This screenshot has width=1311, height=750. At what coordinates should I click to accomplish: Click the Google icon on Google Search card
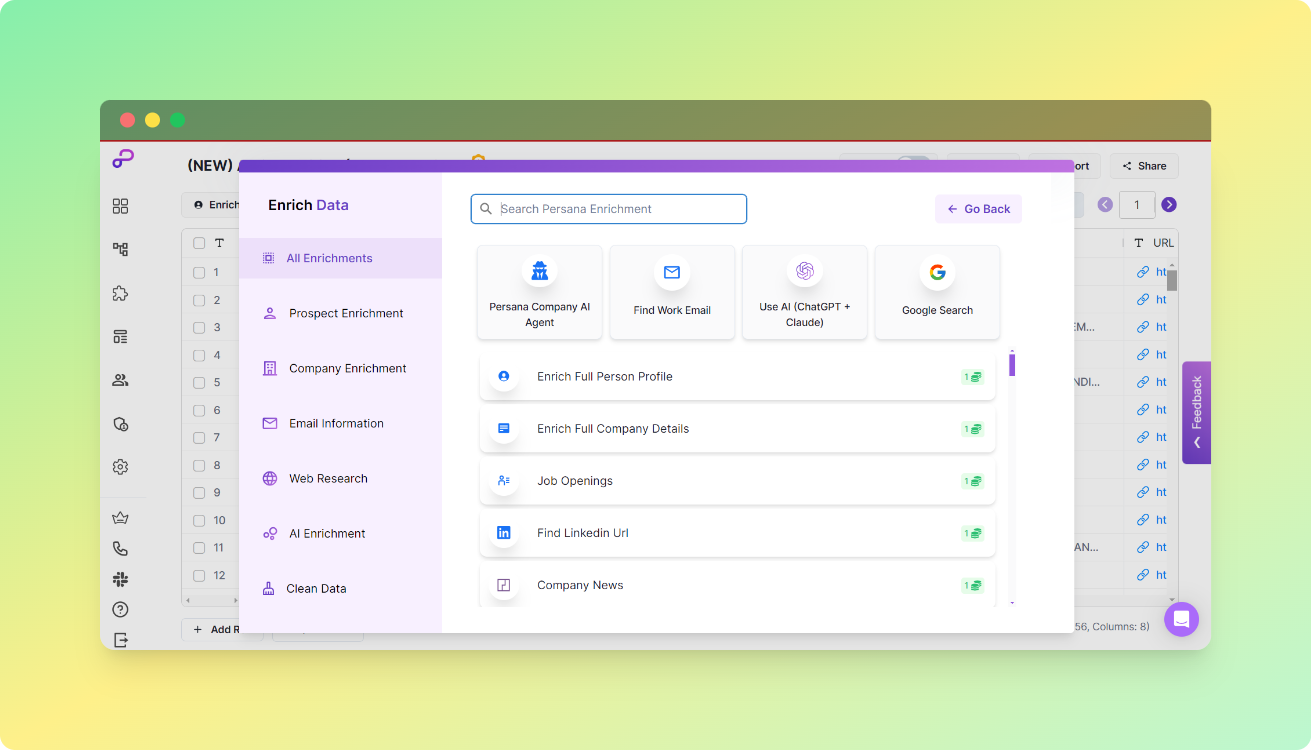tap(937, 270)
